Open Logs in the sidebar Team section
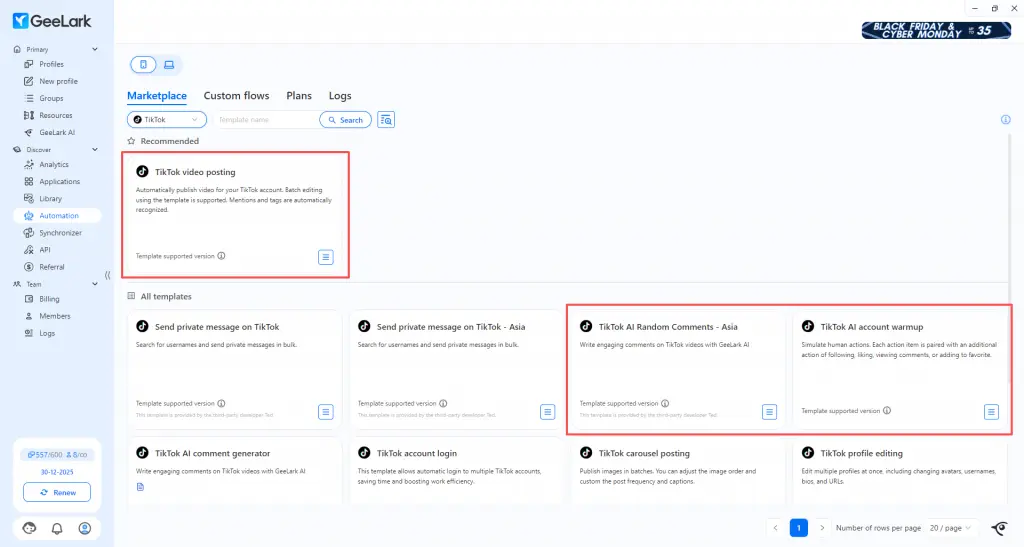The width and height of the screenshot is (1024, 547). click(47, 333)
